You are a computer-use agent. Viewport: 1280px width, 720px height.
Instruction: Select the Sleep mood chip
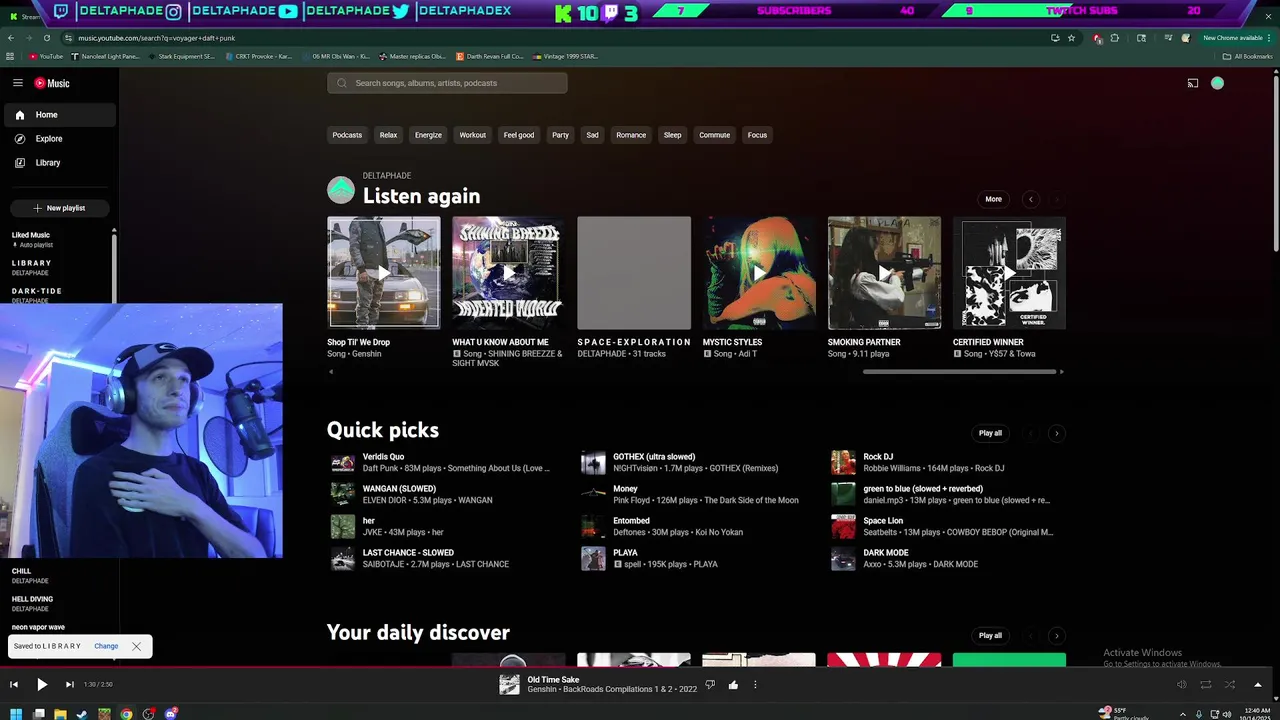[x=673, y=135]
